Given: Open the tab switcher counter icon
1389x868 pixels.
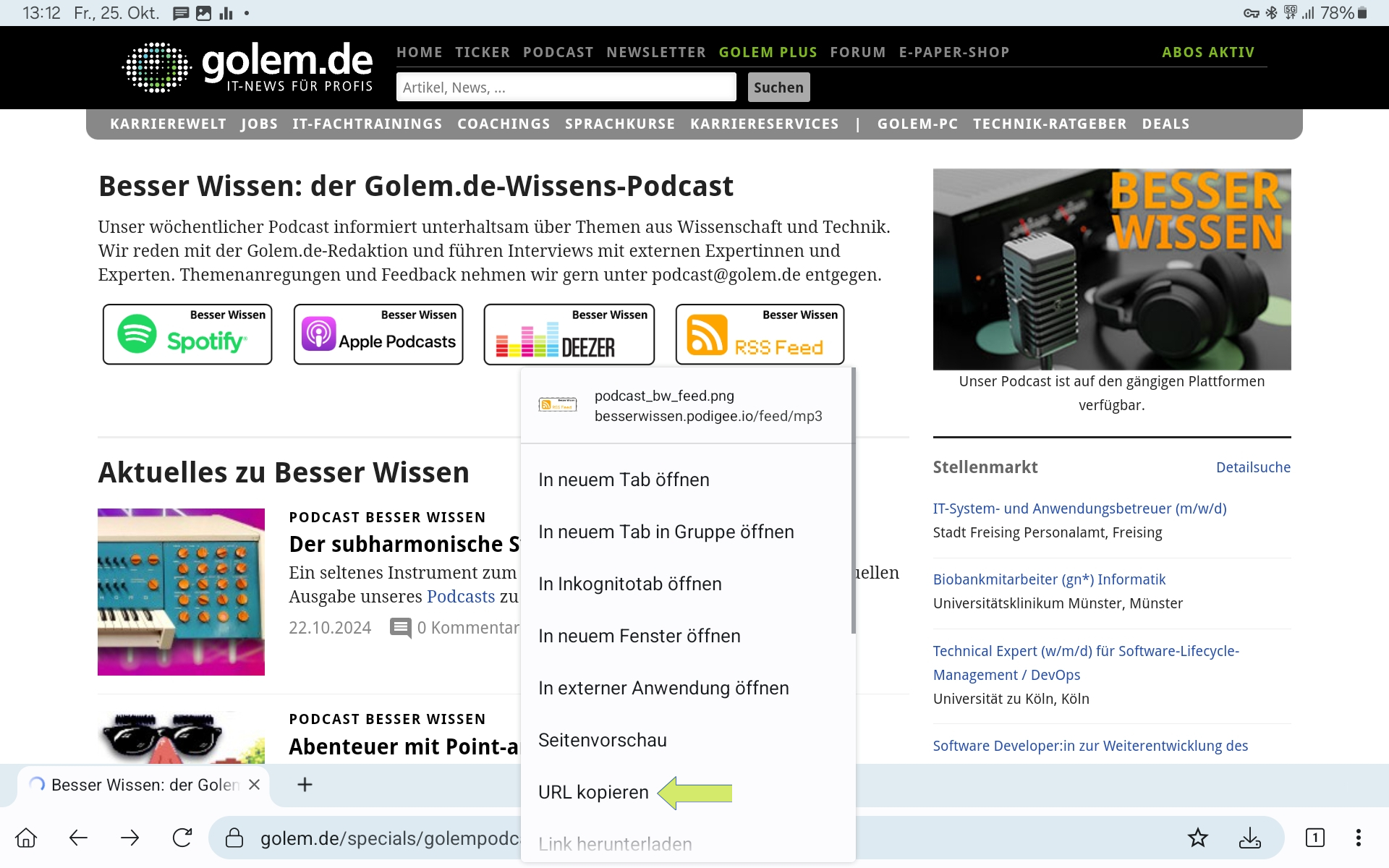Looking at the screenshot, I should (1314, 838).
